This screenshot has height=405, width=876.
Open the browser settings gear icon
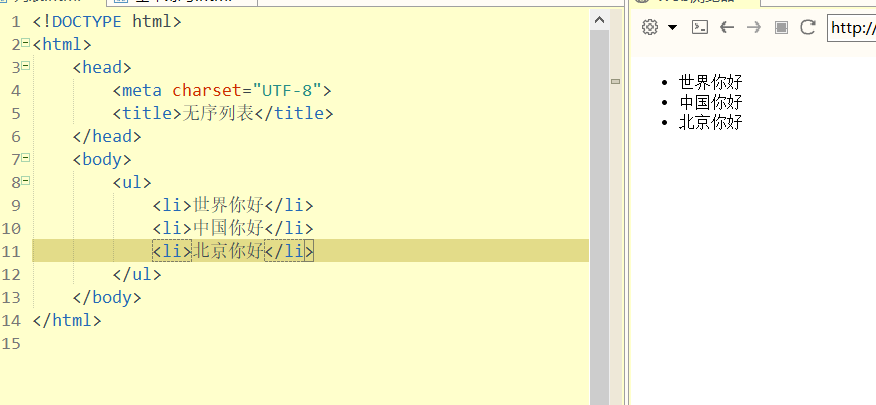(650, 27)
